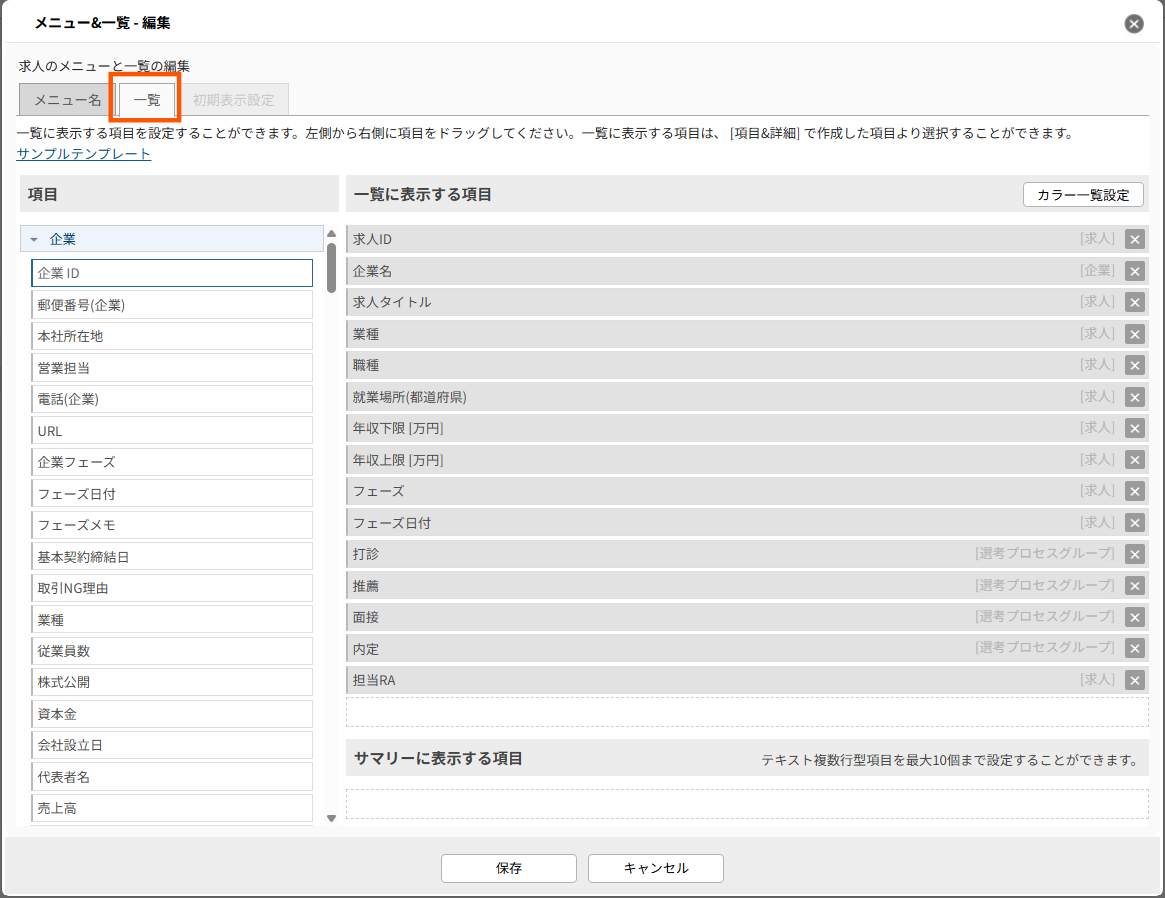This screenshot has width=1165, height=898.
Task: Click the サマリーに表示する項目 drop area
Action: click(747, 804)
